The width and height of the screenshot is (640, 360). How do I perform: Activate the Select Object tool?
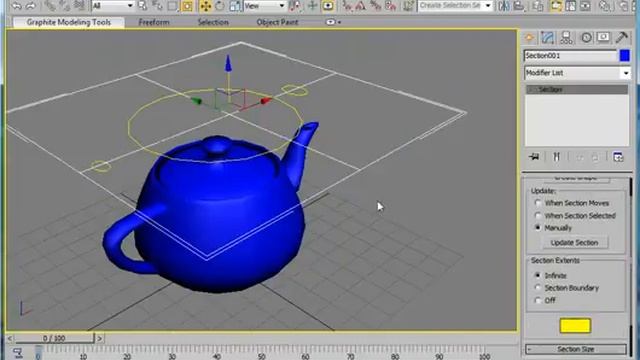(143, 6)
